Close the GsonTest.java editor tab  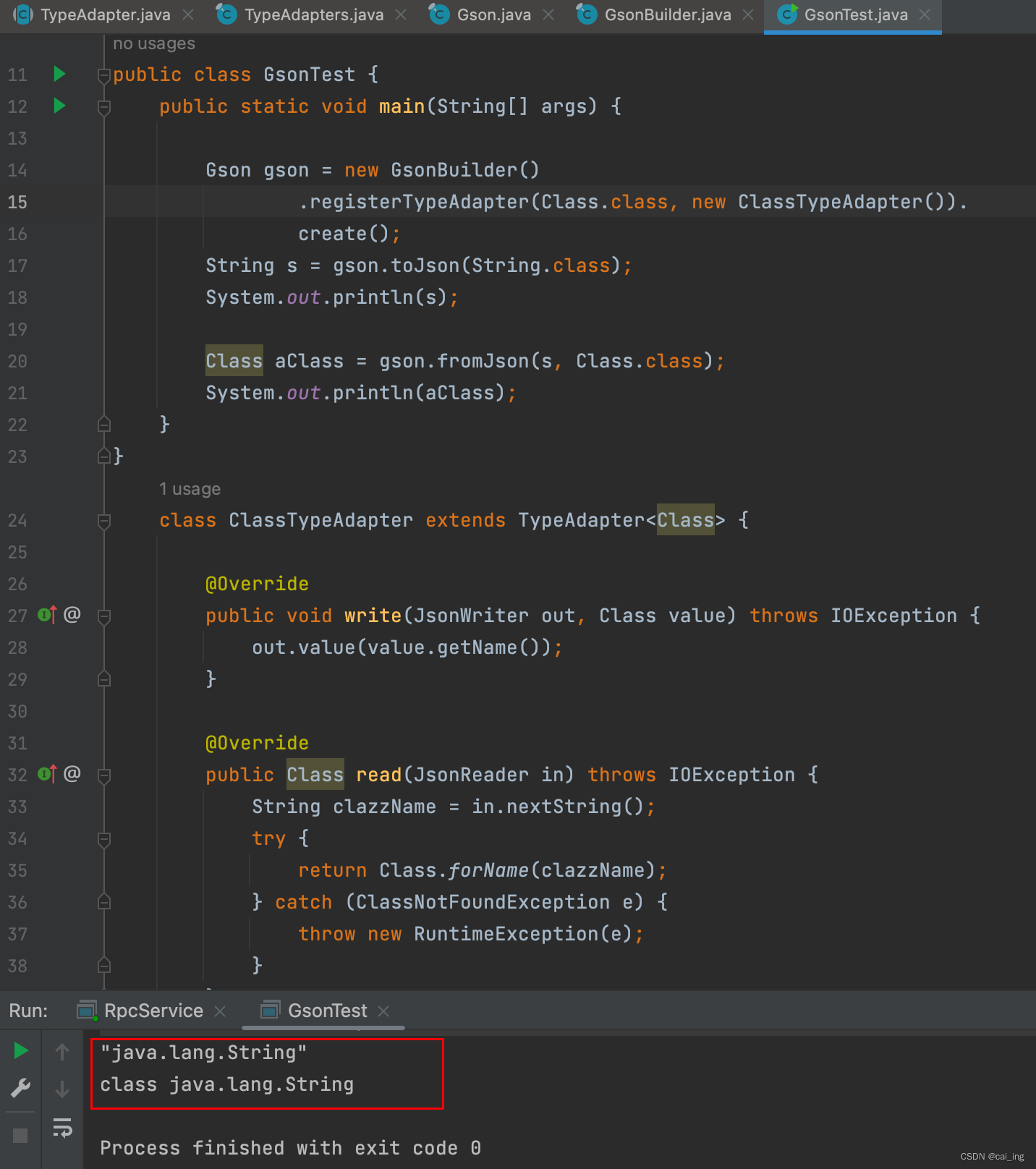pyautogui.click(x=925, y=15)
